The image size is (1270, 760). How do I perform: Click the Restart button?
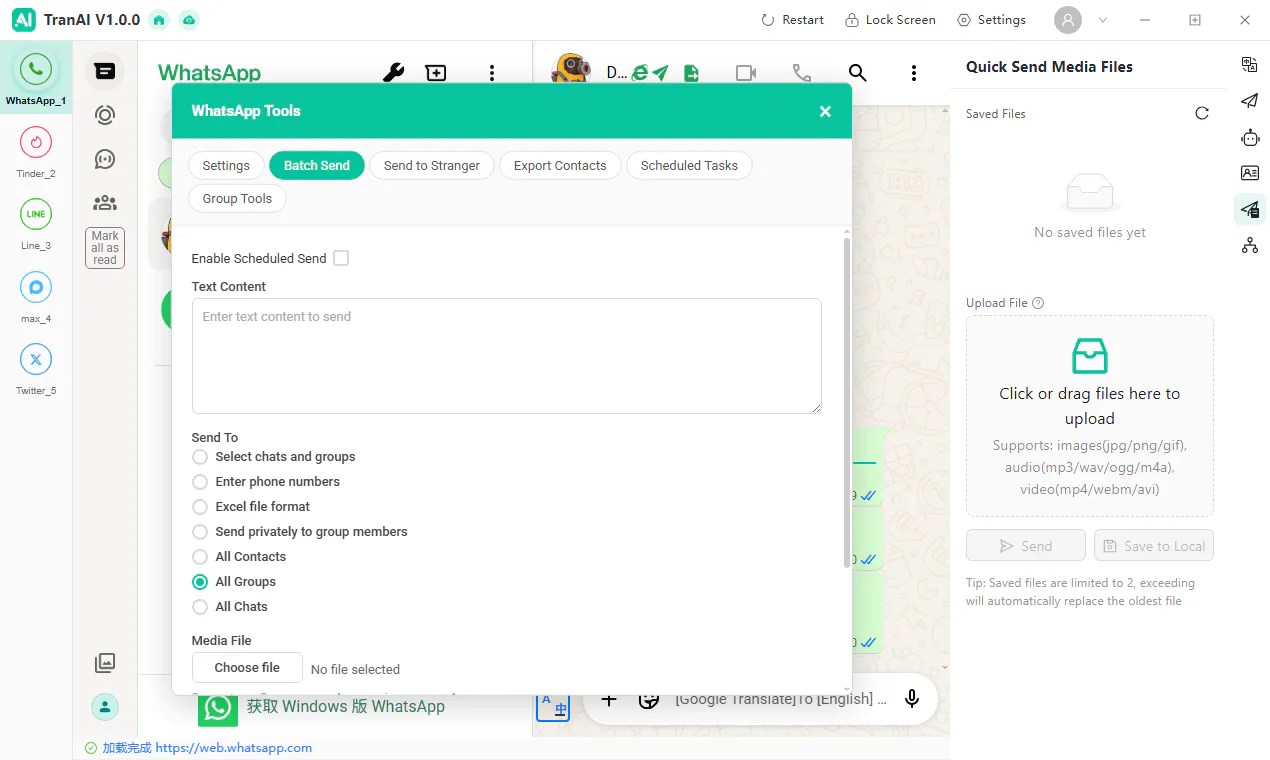click(x=792, y=20)
